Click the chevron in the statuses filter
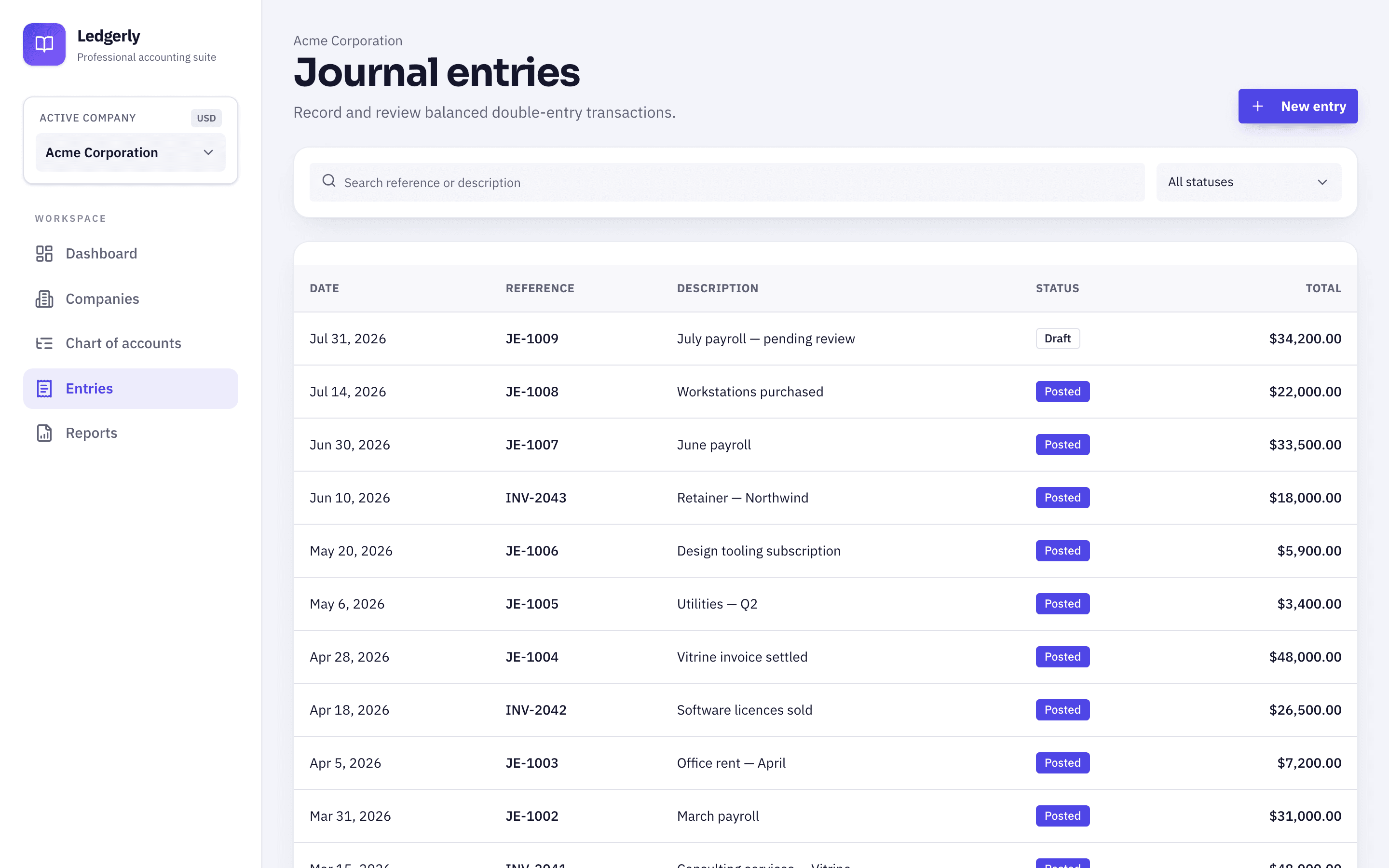Screen dimensions: 1389x868 point(1322,182)
